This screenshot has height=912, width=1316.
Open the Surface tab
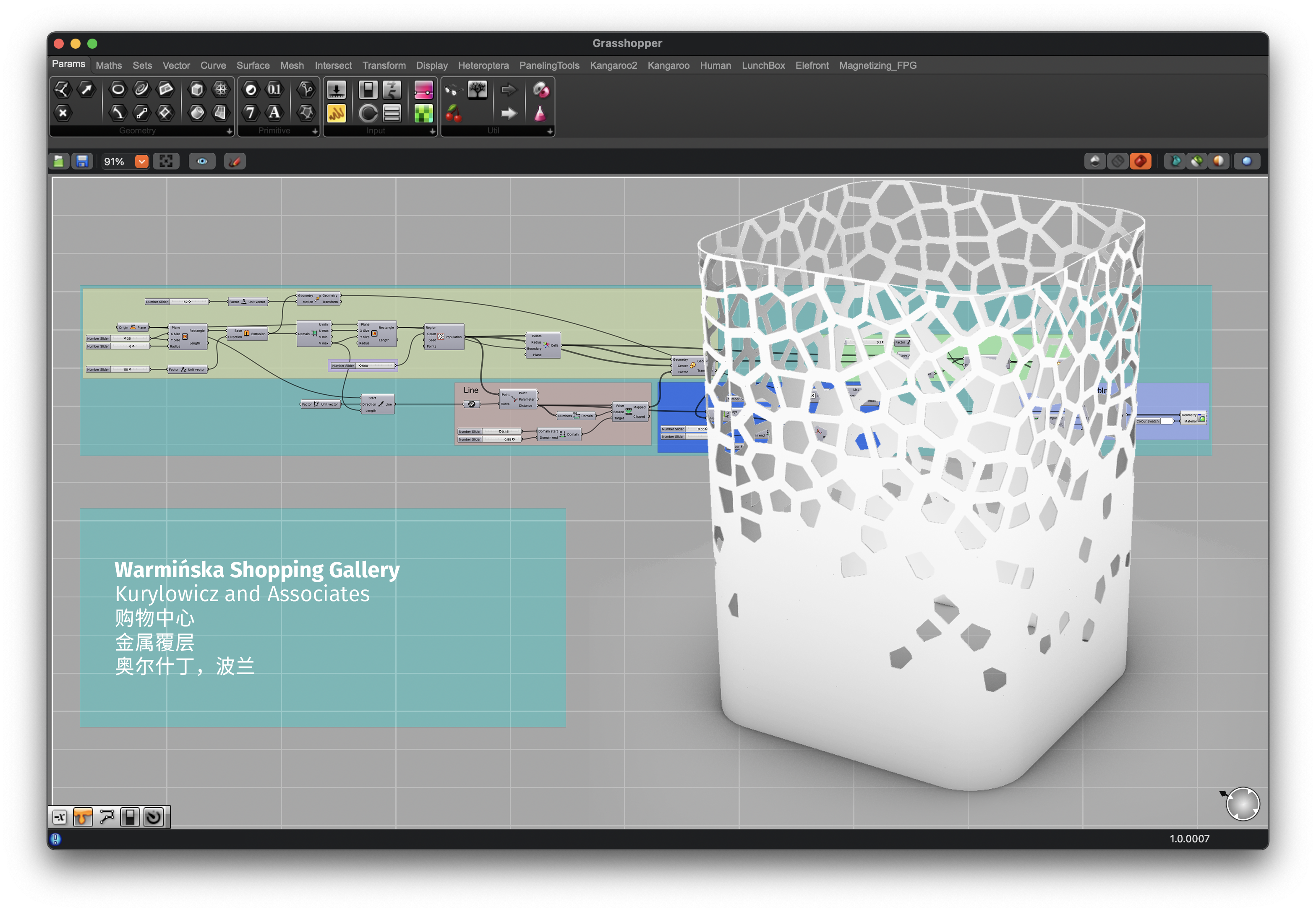253,66
